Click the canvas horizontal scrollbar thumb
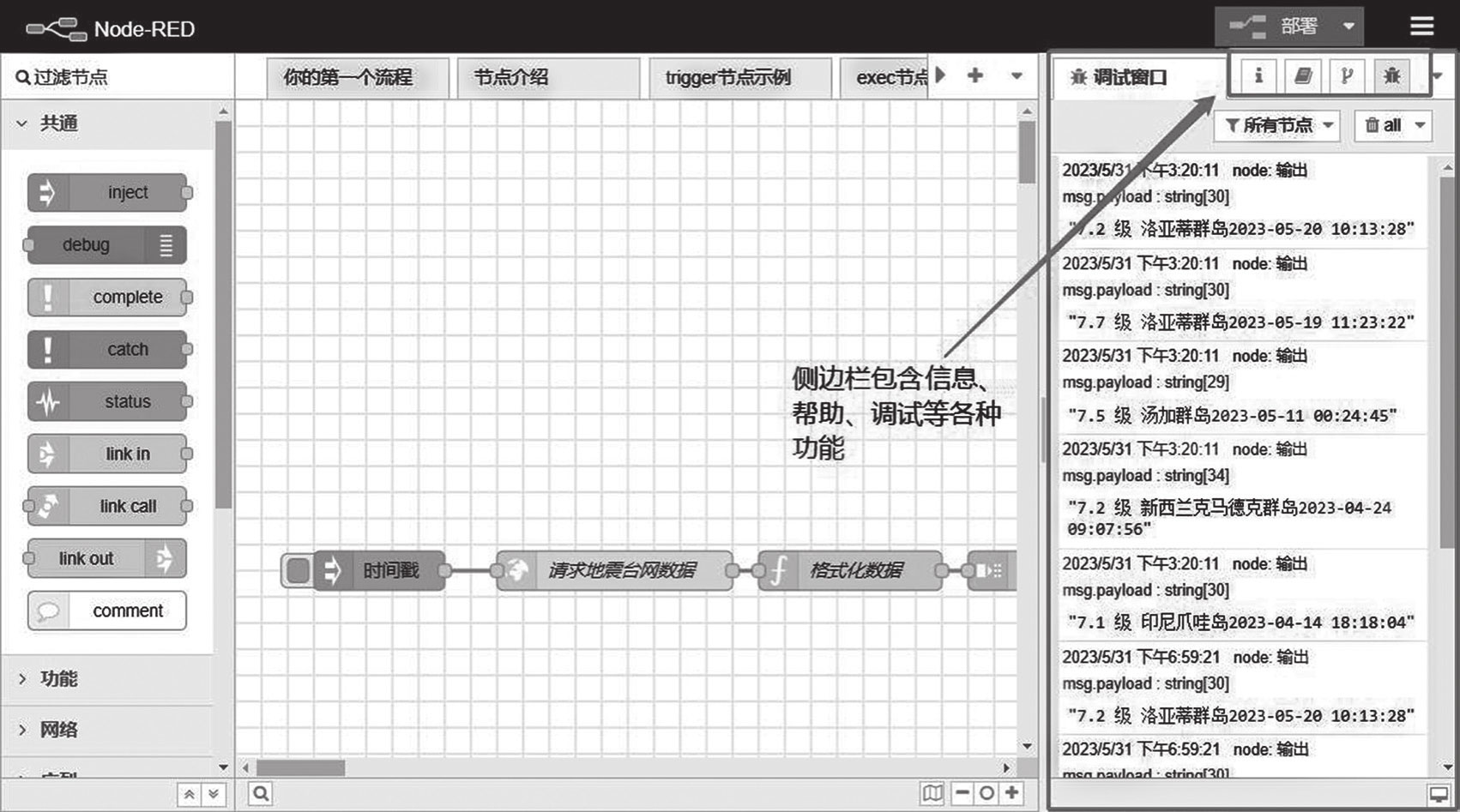Viewport: 1460px width, 812px height. point(301,767)
